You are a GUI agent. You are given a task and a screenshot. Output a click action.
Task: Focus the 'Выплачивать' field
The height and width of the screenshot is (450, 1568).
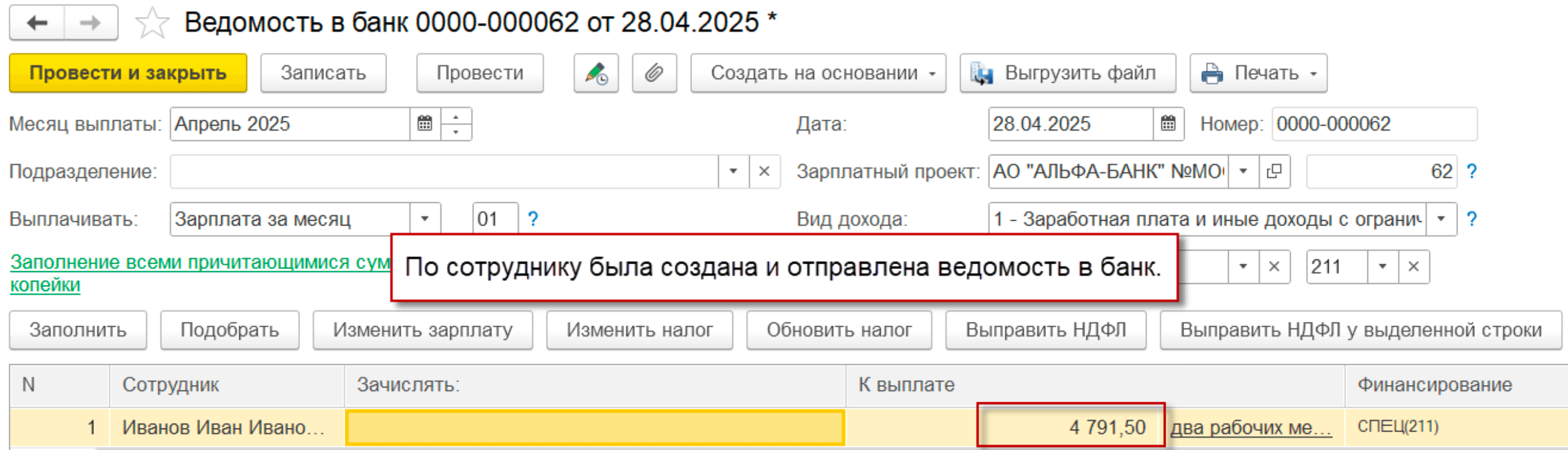290,219
